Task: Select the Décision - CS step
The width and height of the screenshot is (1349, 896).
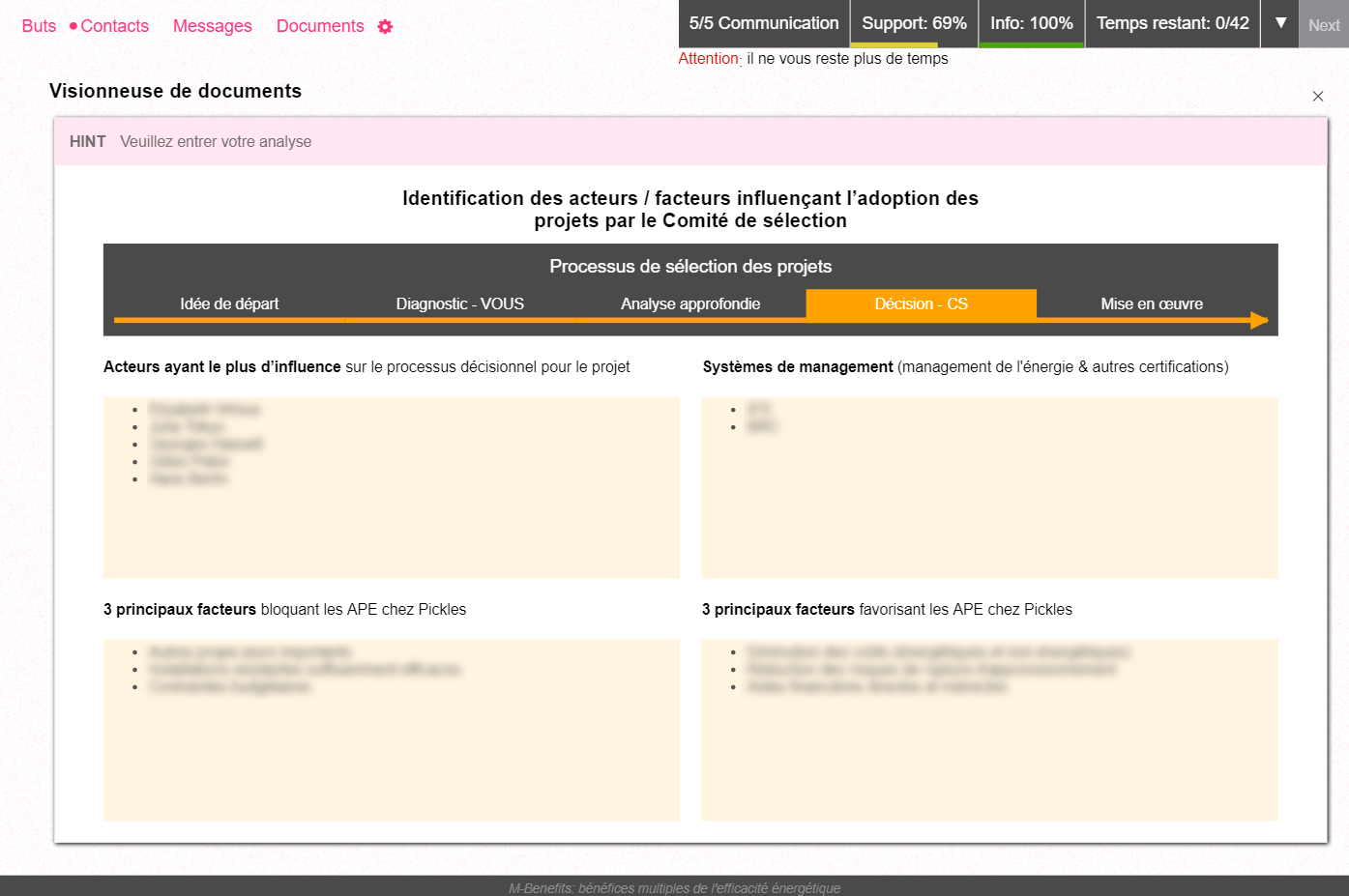Action: pyautogui.click(x=922, y=303)
